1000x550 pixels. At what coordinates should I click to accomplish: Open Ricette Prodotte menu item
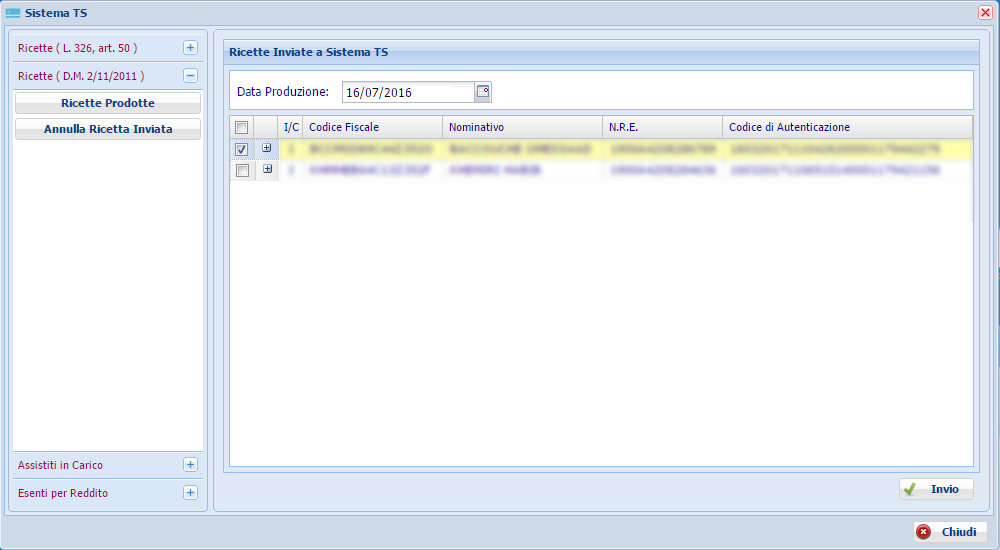coord(108,103)
